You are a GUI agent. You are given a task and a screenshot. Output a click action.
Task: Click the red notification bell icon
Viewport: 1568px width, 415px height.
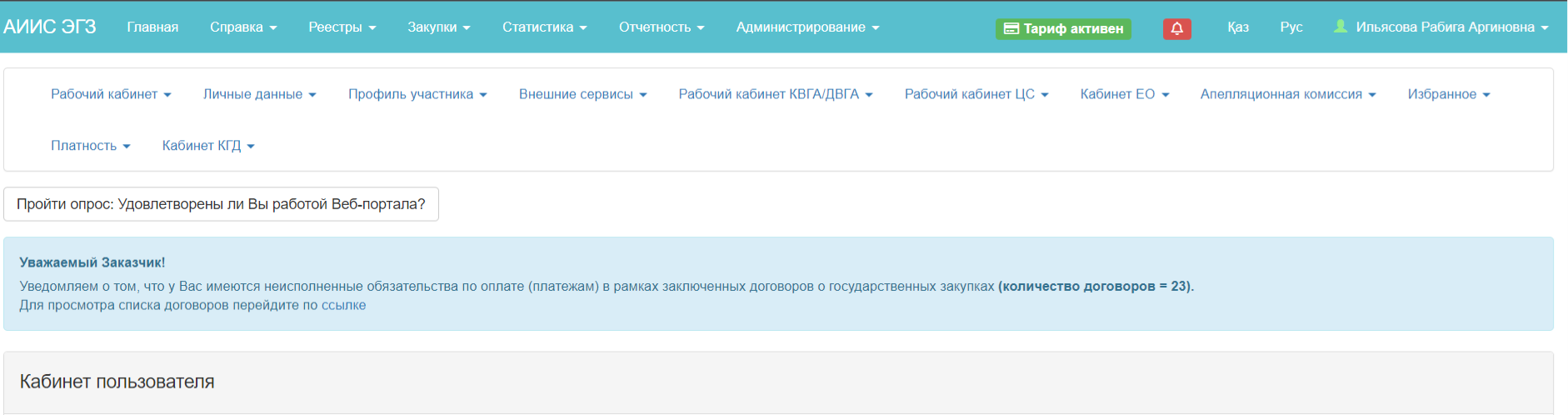(1176, 28)
